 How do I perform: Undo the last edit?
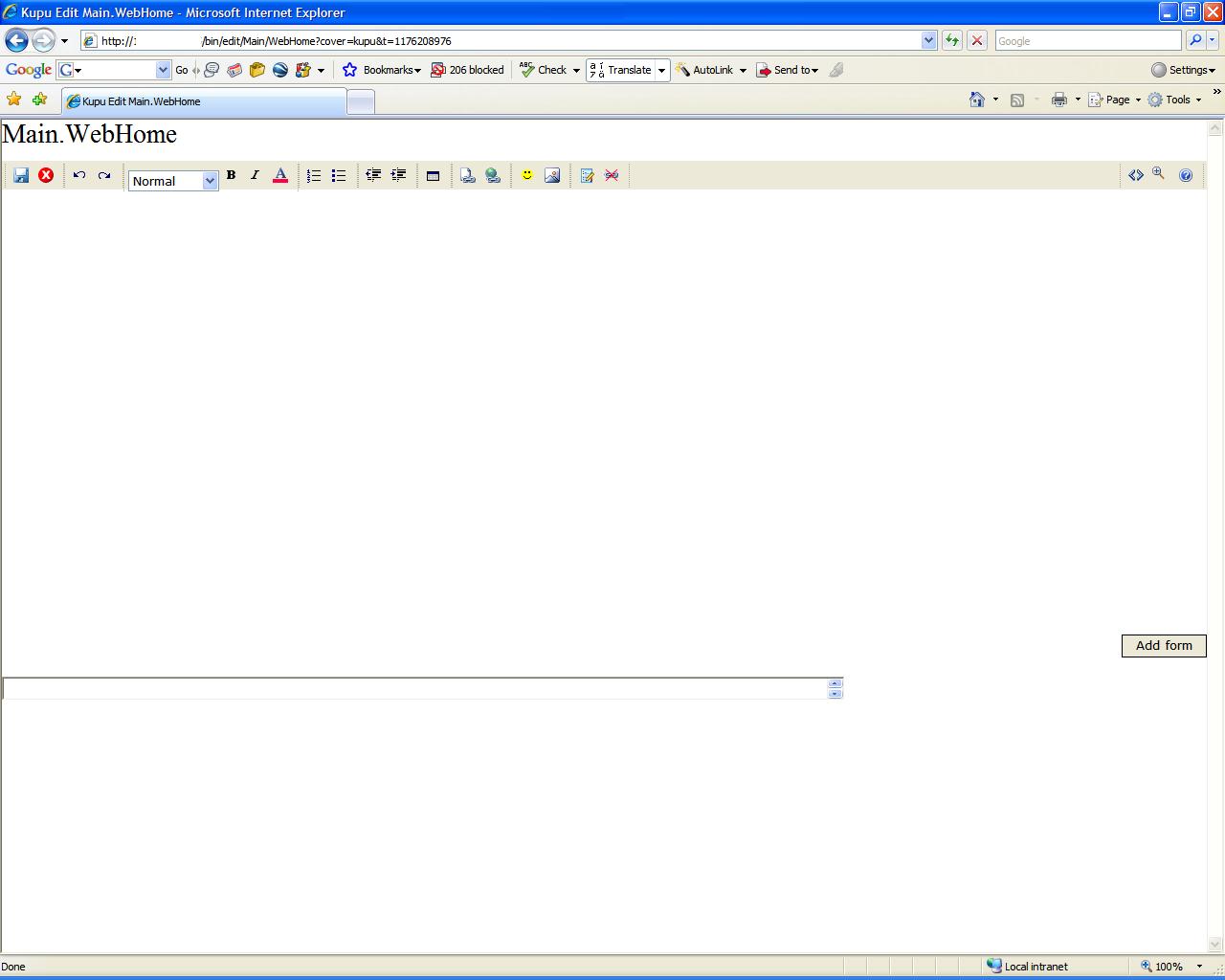(x=79, y=175)
